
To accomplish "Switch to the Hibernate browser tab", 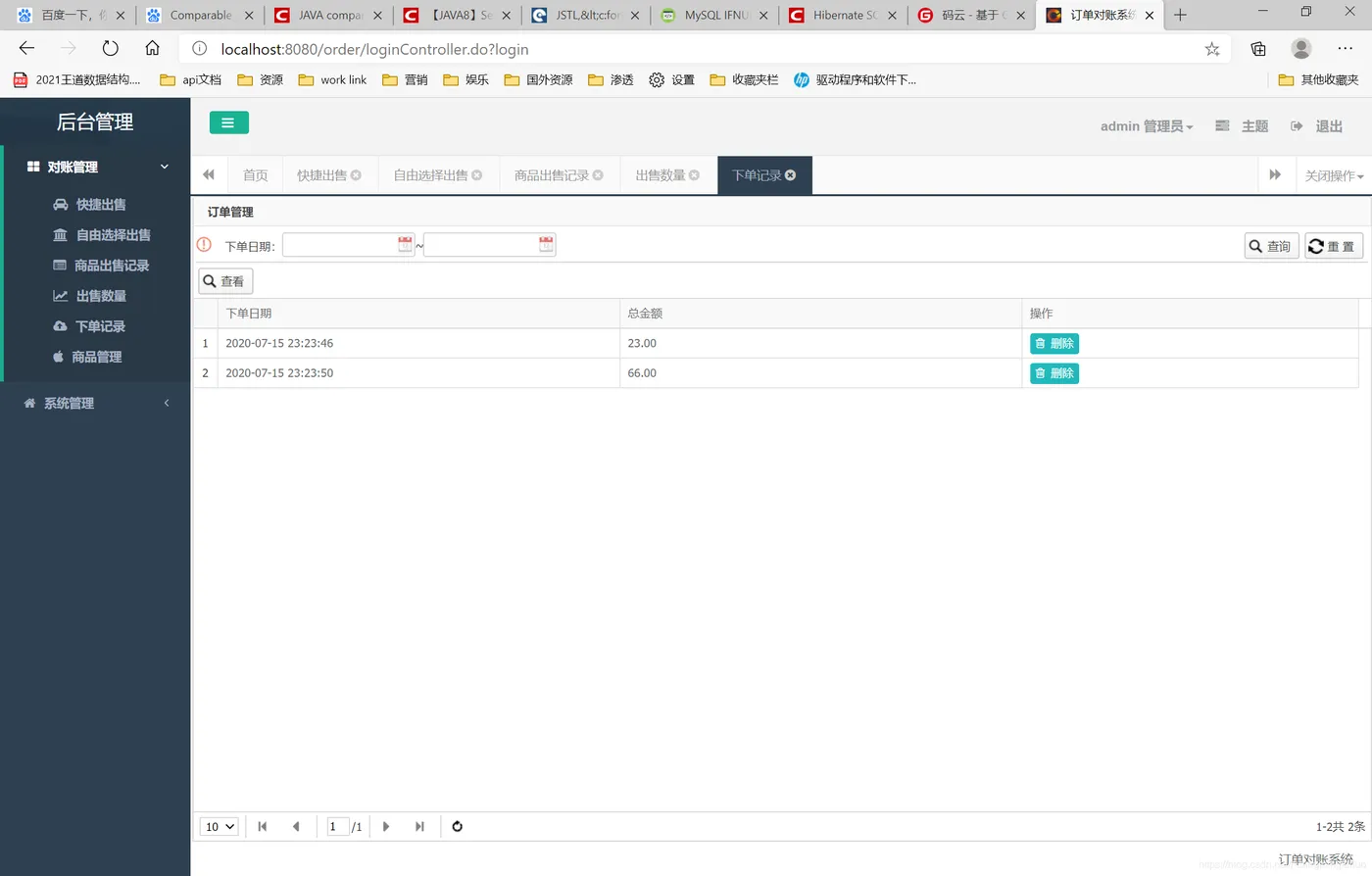I will [844, 16].
